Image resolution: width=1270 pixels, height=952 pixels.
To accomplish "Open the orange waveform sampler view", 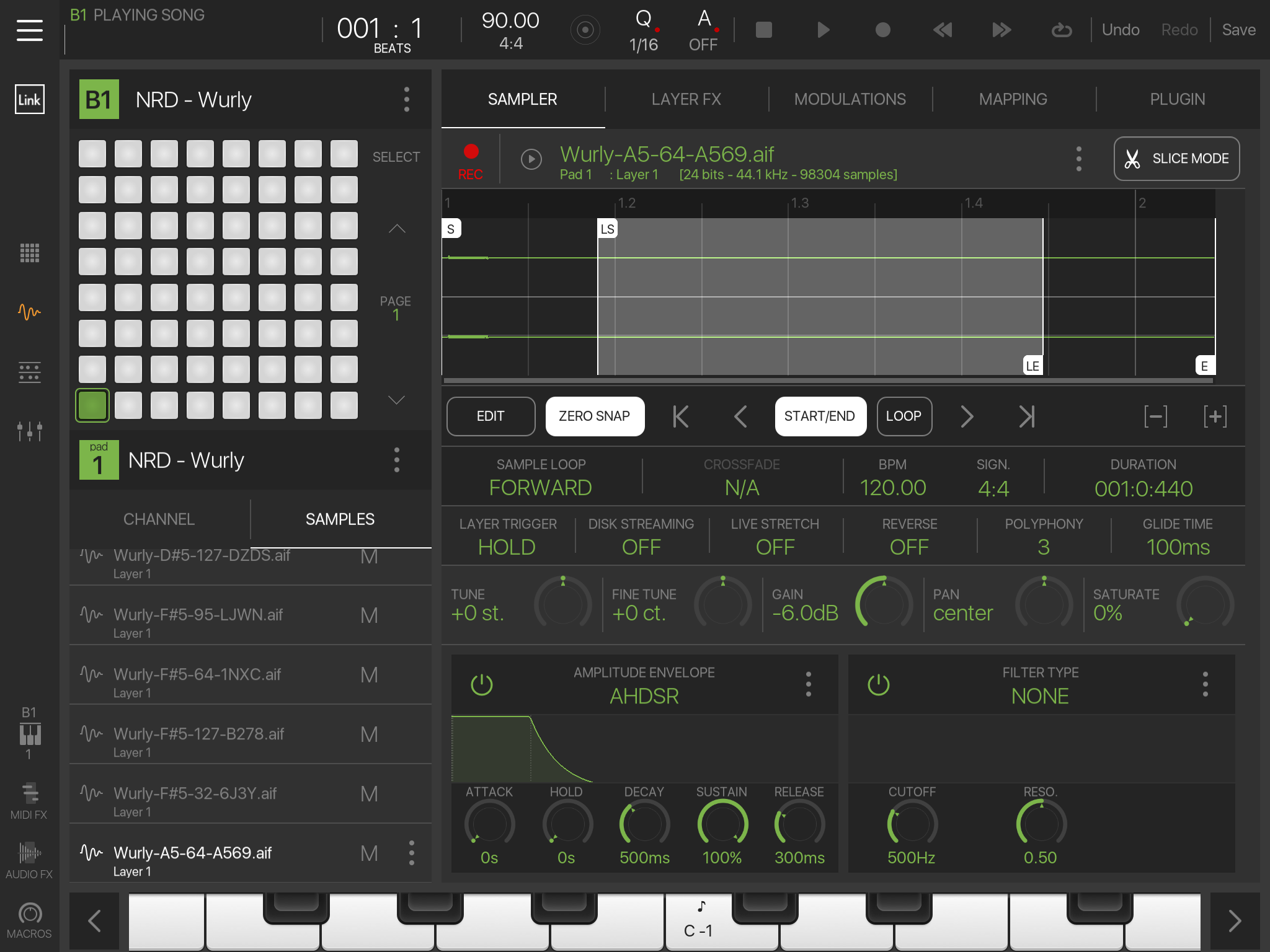I will (30, 311).
